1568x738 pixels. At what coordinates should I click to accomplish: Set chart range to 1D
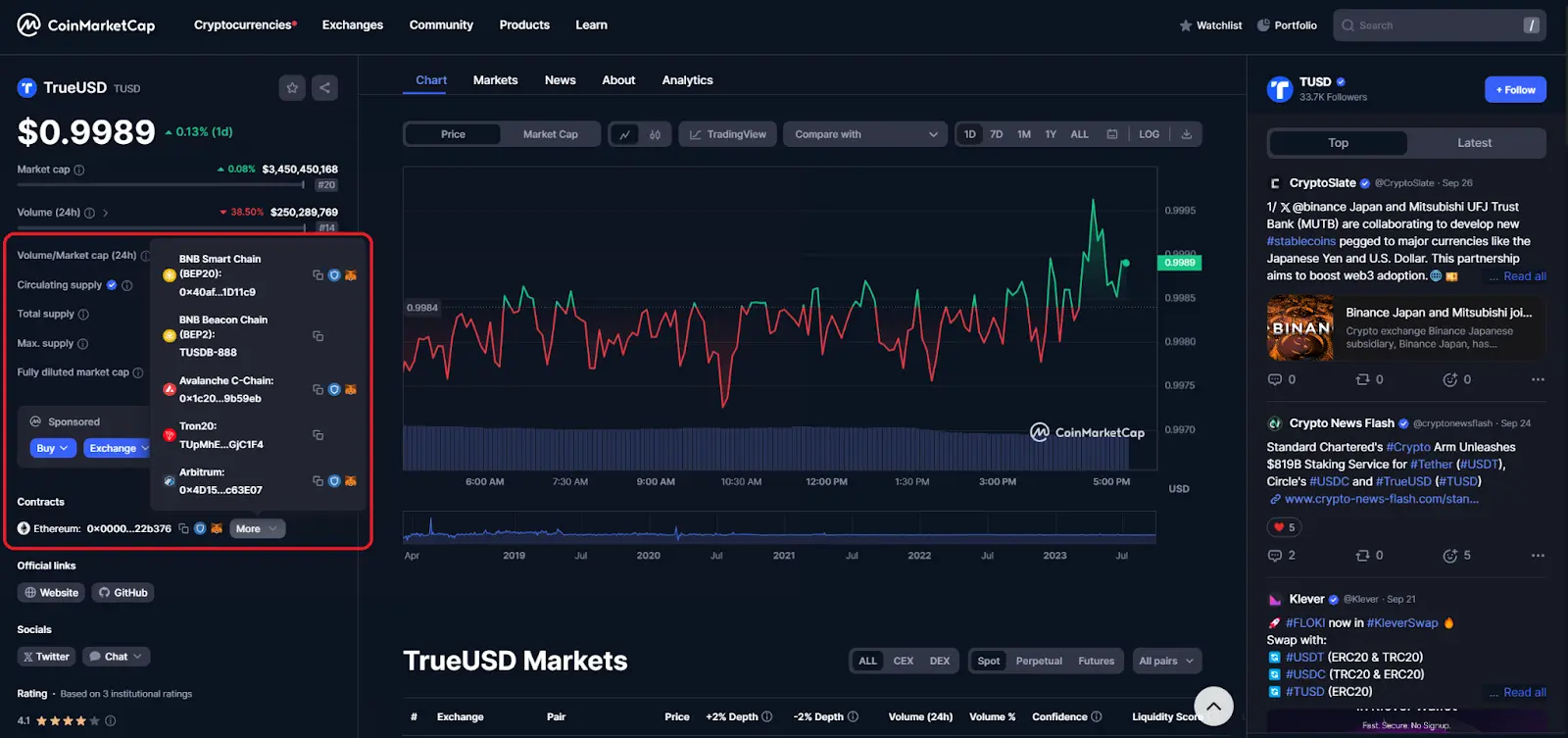[969, 134]
